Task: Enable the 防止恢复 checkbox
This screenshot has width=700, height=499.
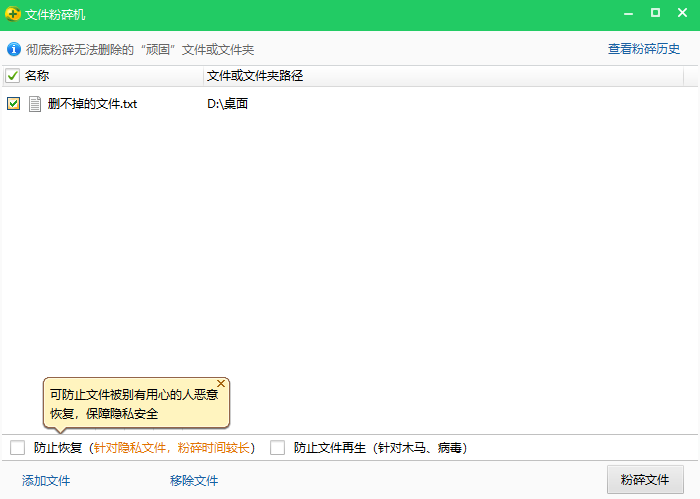Action: point(17,448)
